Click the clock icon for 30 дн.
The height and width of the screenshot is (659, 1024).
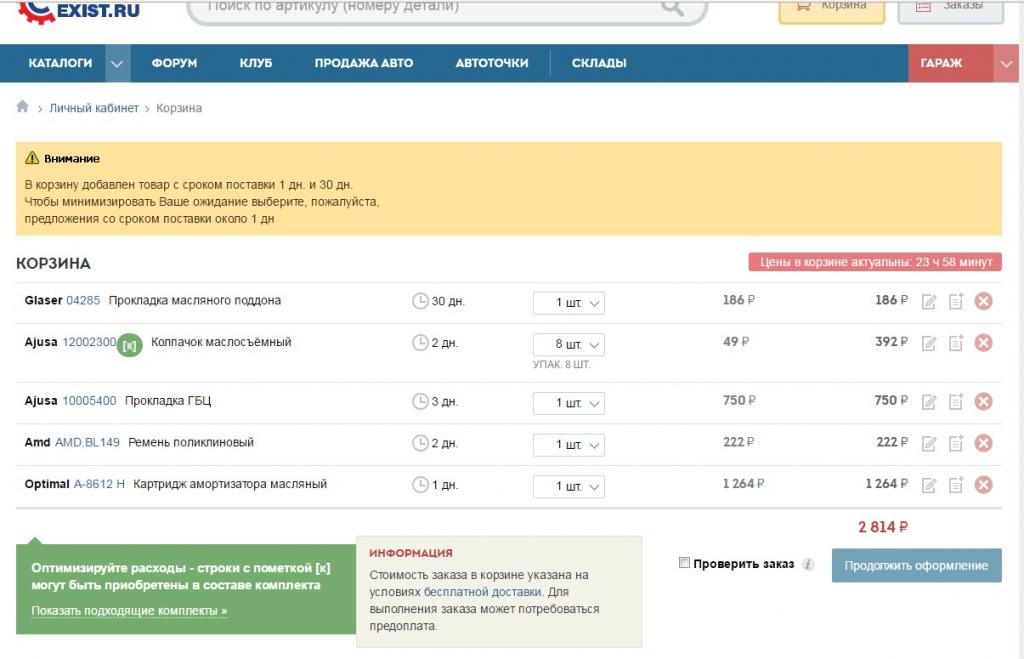coord(420,301)
